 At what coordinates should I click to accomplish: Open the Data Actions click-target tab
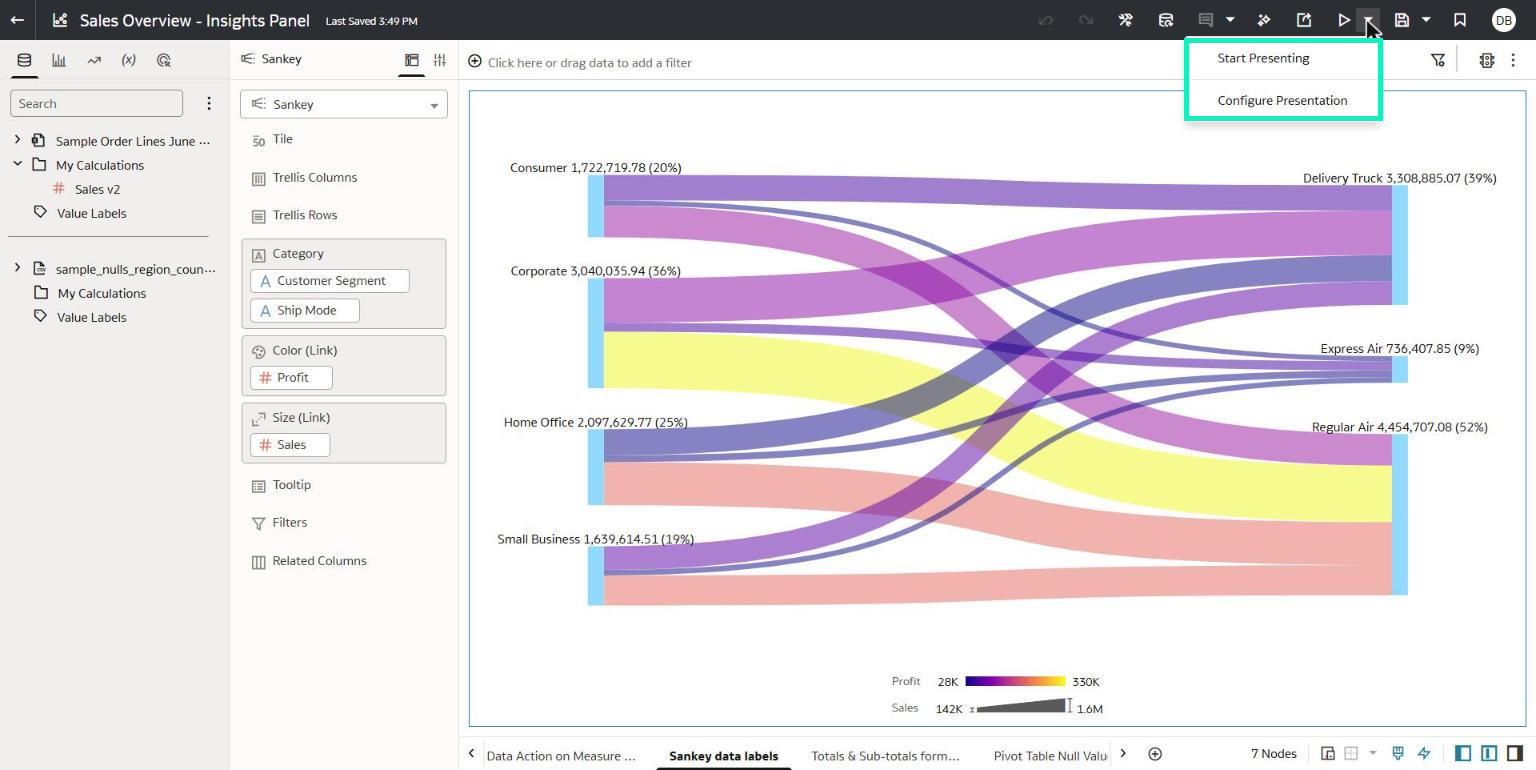tap(164, 60)
